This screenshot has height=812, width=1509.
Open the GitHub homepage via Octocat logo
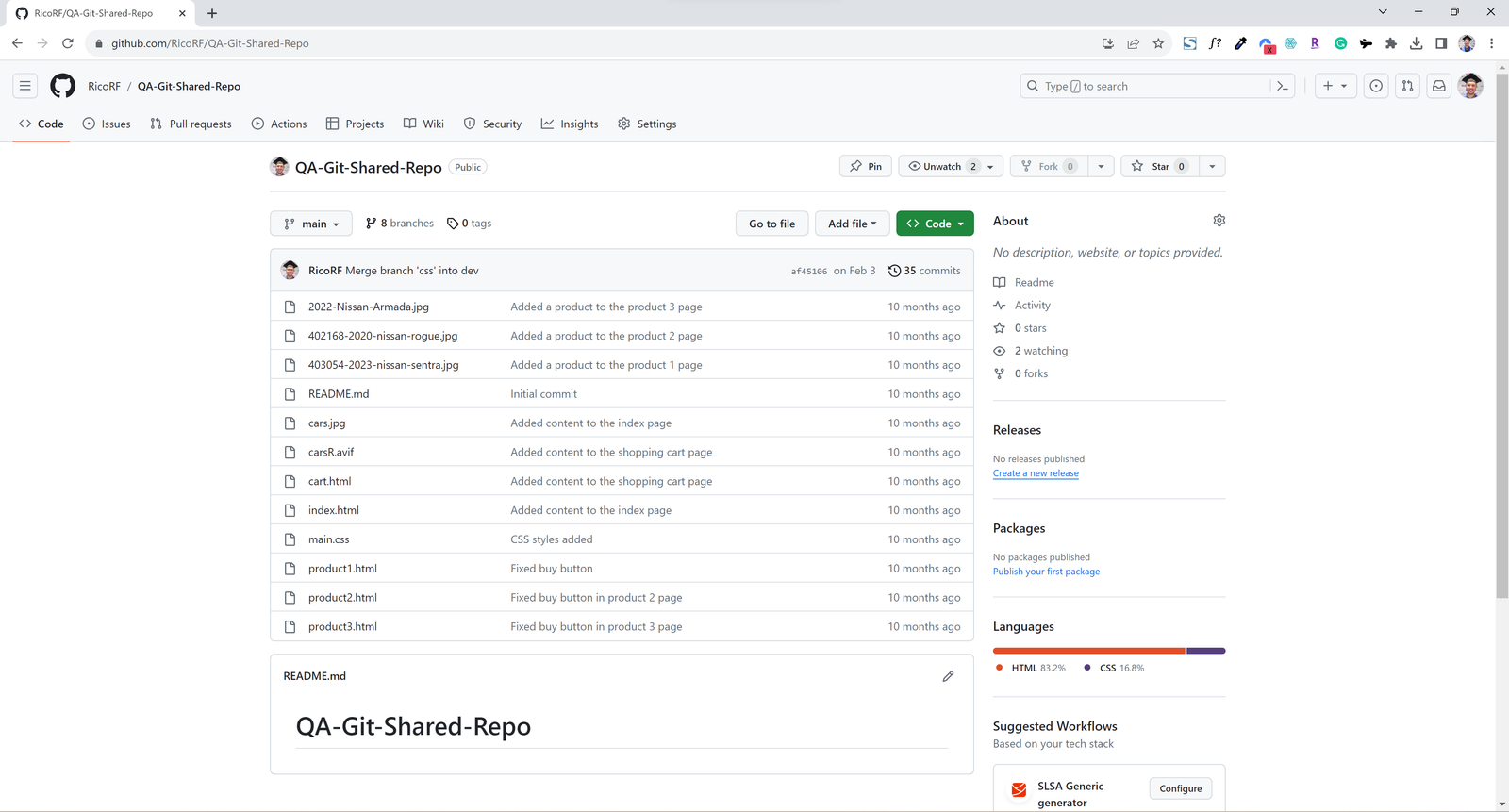(x=63, y=86)
